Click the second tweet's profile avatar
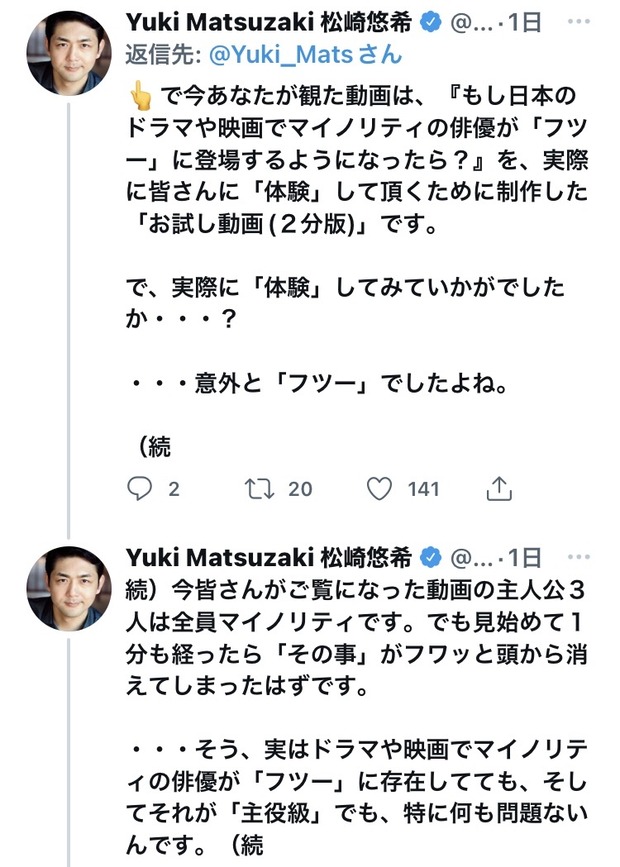 pos(68,588)
